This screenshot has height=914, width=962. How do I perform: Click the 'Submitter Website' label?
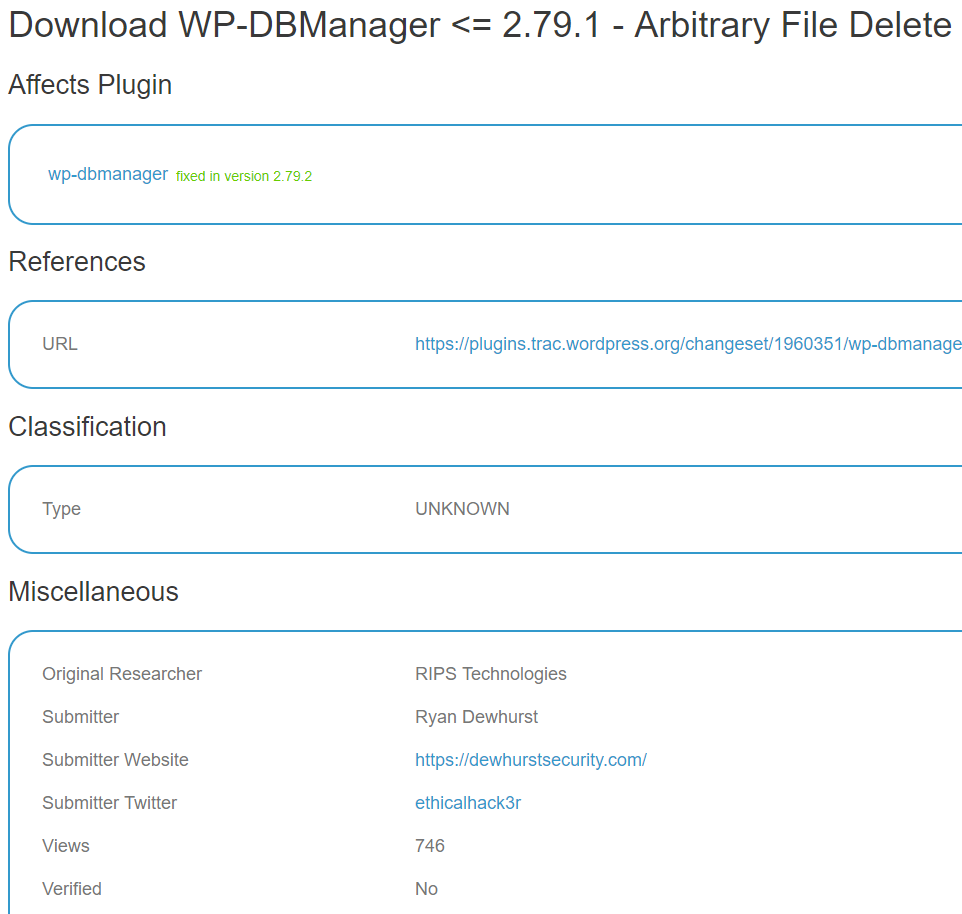pyautogui.click(x=115, y=760)
